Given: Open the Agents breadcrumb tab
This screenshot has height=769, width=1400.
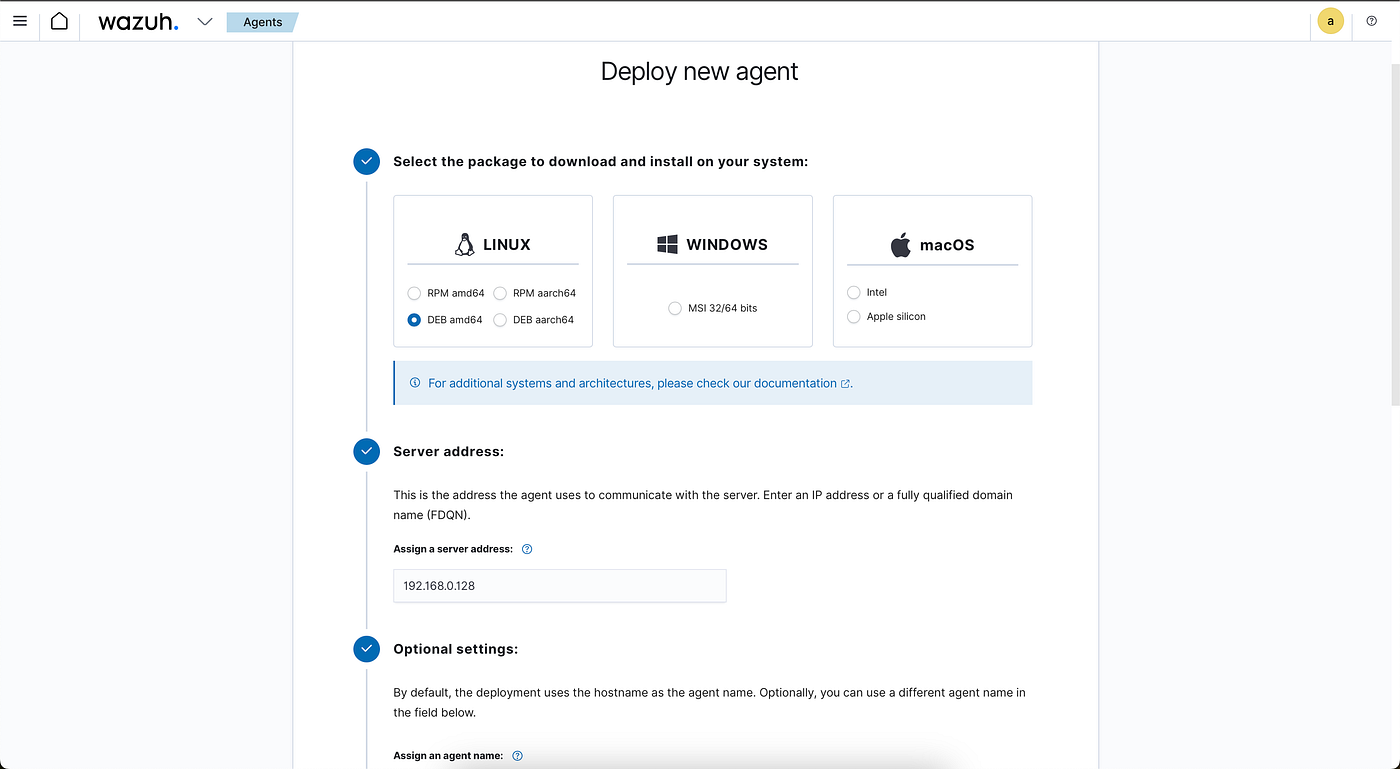Looking at the screenshot, I should pyautogui.click(x=262, y=22).
